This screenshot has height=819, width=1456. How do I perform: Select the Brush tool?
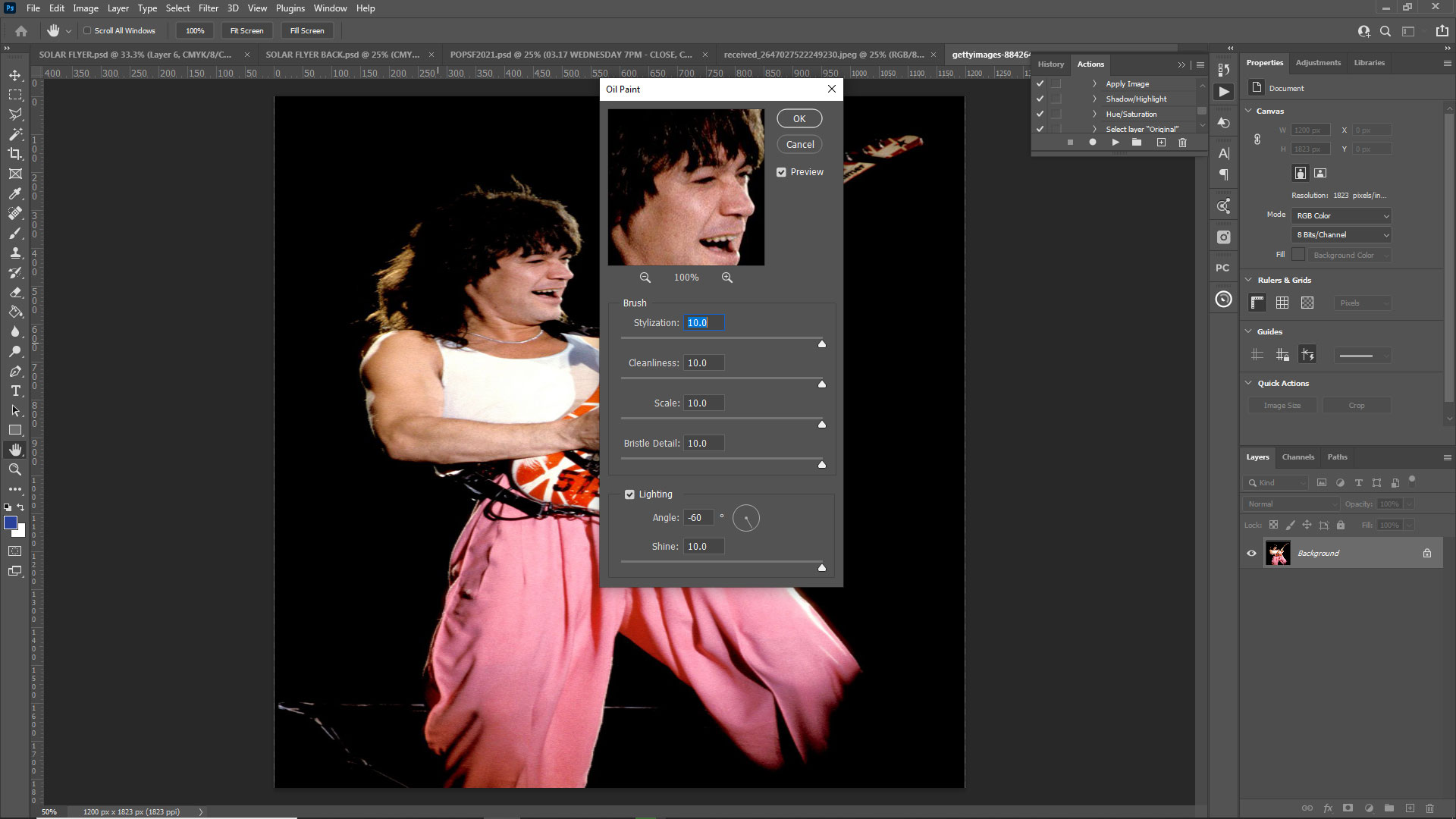tap(15, 234)
